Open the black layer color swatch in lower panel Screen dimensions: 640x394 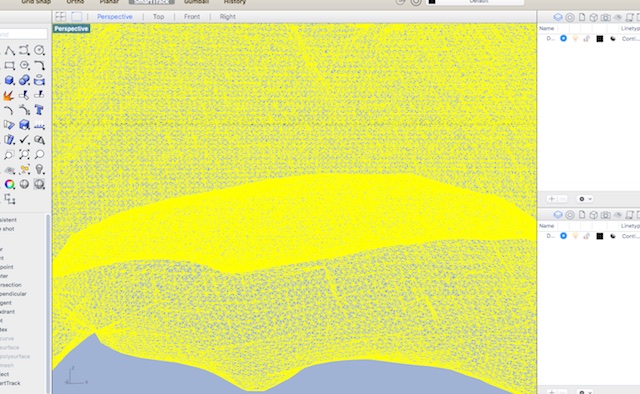[x=600, y=236]
